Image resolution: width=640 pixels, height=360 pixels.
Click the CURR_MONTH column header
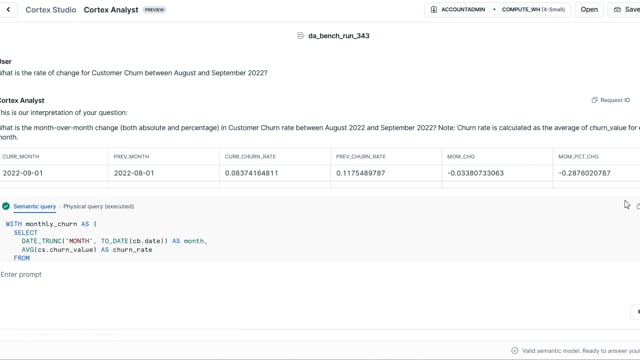tap(21, 156)
